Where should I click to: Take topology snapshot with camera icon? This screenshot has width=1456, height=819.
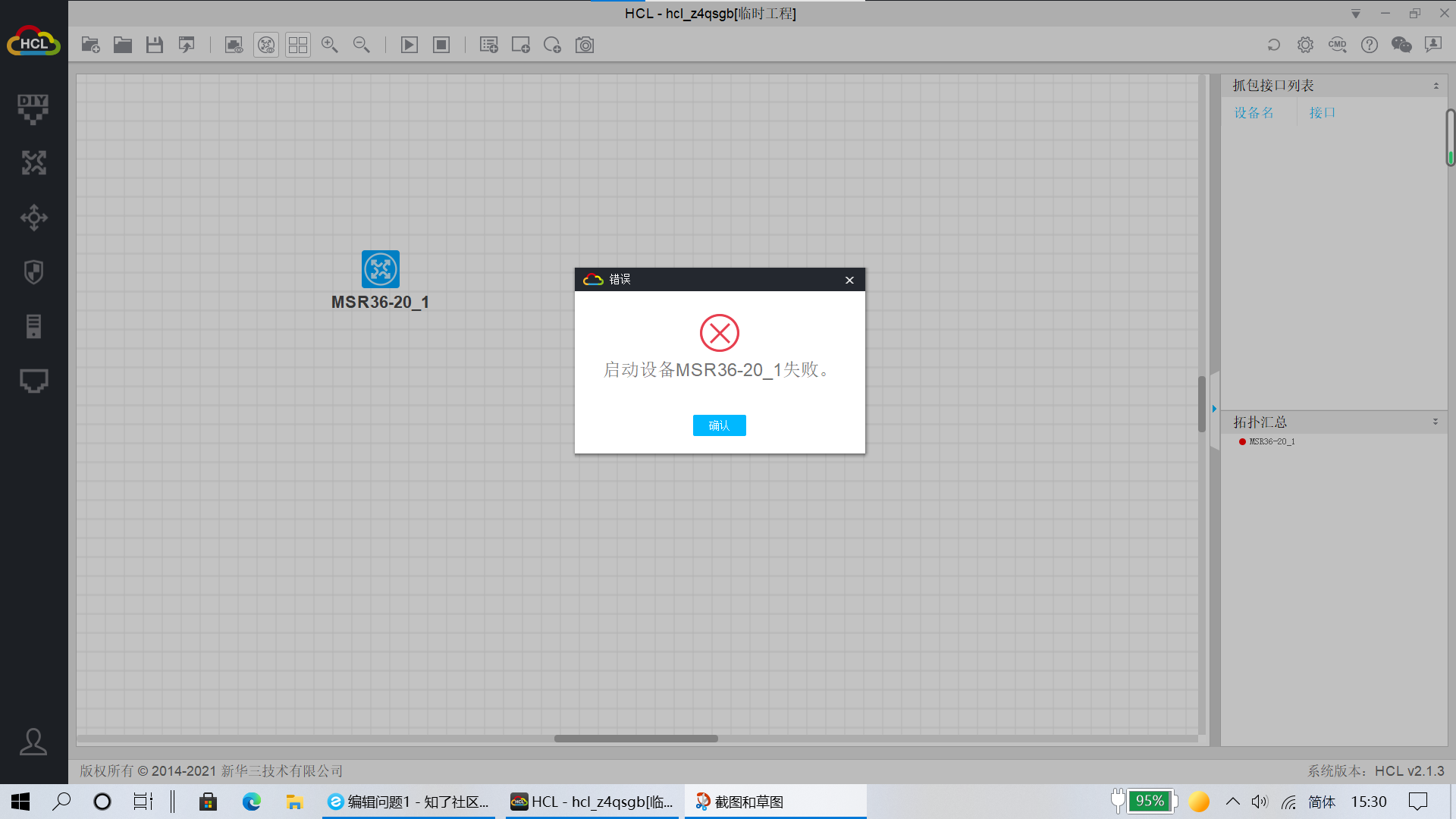point(585,45)
